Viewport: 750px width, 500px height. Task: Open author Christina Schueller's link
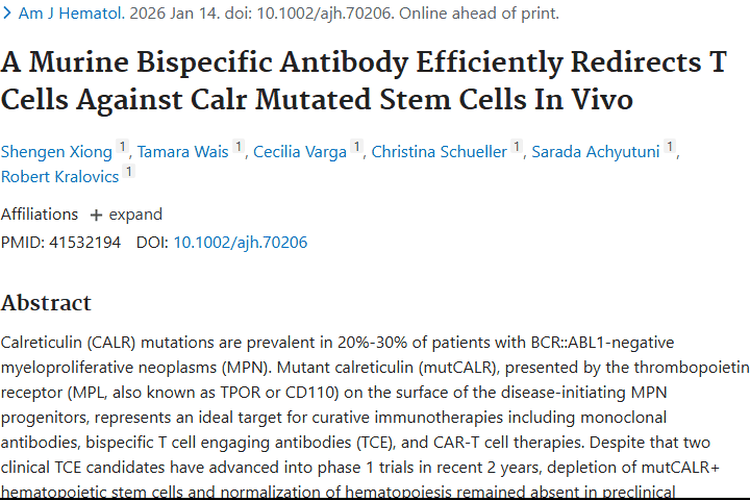coord(439,152)
